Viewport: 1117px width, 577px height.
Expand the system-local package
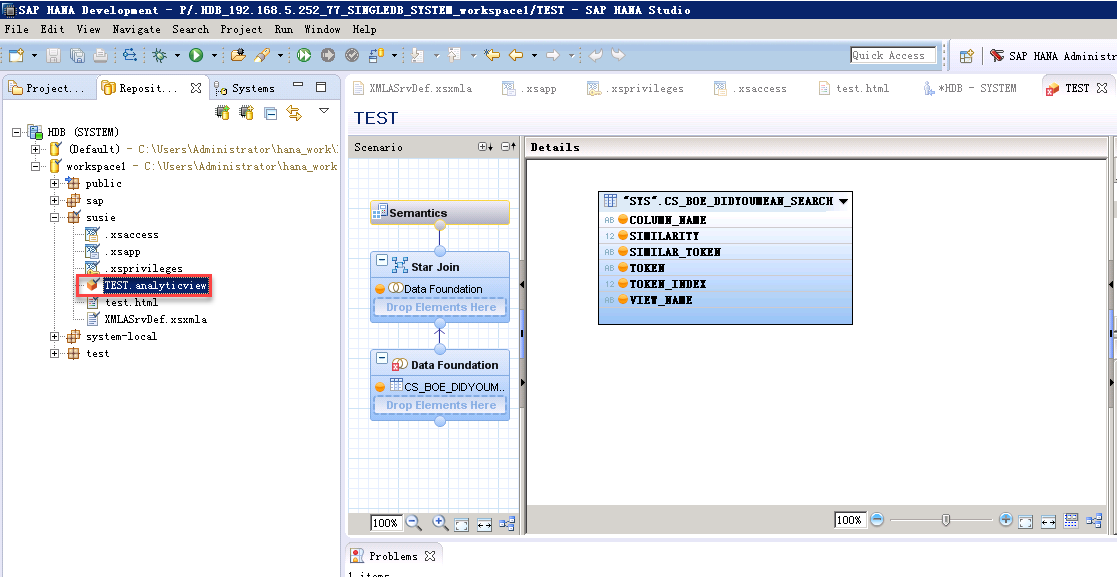click(56, 337)
